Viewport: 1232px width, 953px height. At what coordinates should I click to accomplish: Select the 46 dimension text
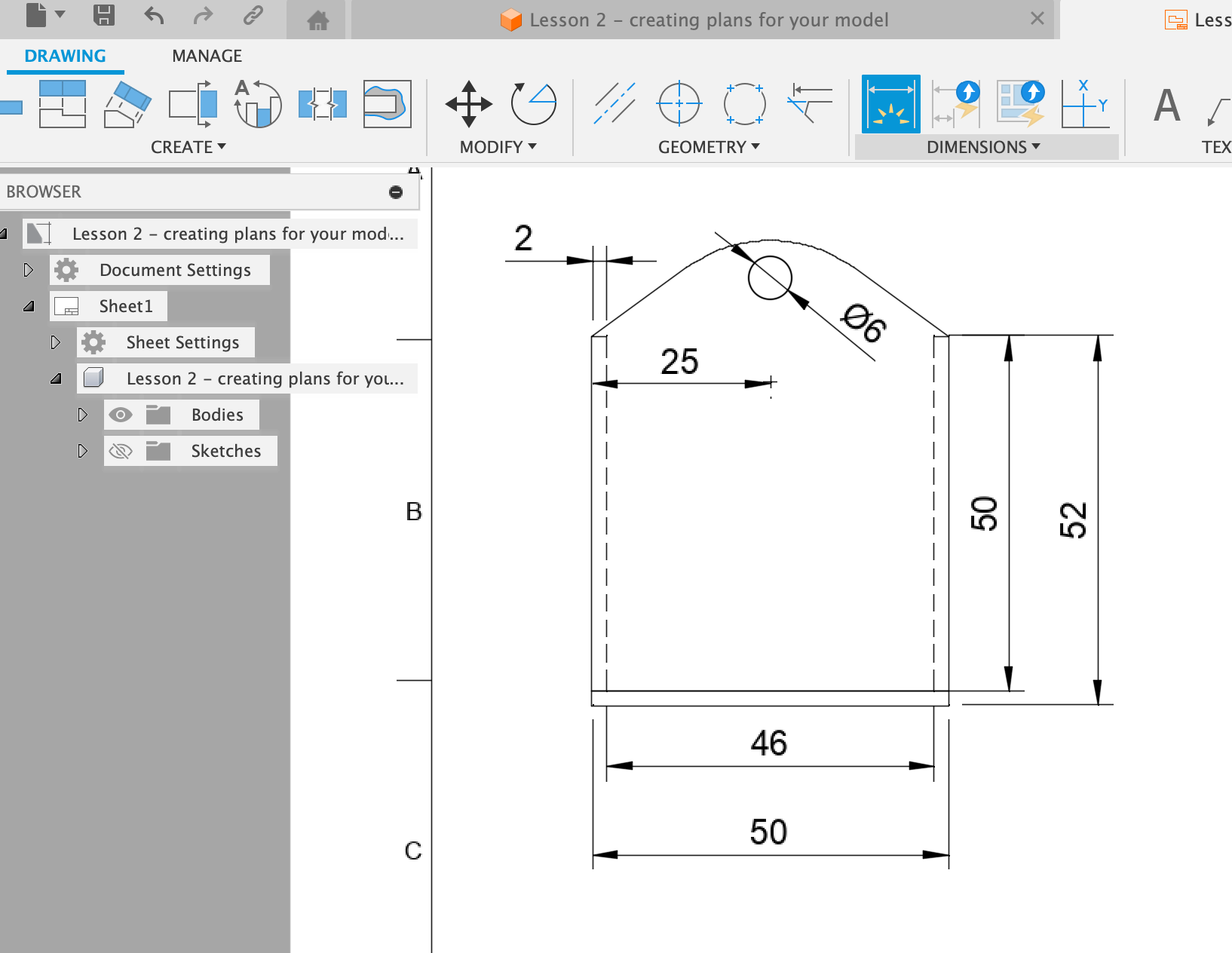pyautogui.click(x=768, y=743)
